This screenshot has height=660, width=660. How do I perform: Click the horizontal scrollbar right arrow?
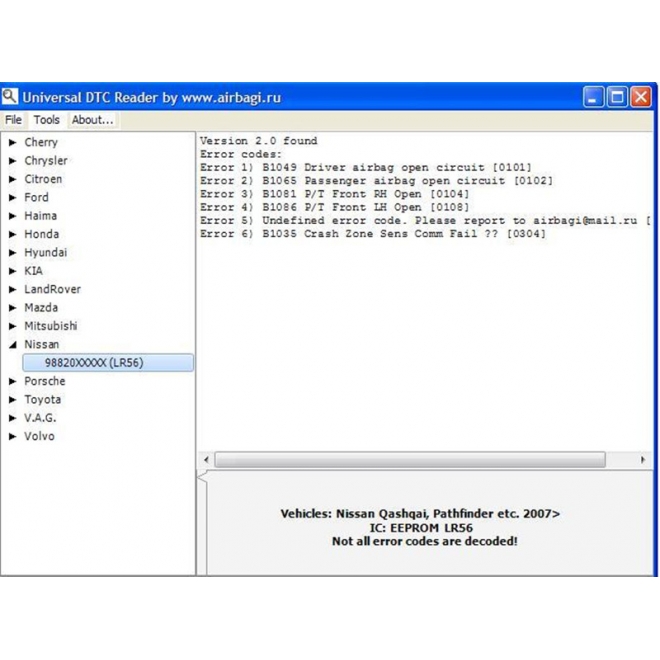pos(643,460)
